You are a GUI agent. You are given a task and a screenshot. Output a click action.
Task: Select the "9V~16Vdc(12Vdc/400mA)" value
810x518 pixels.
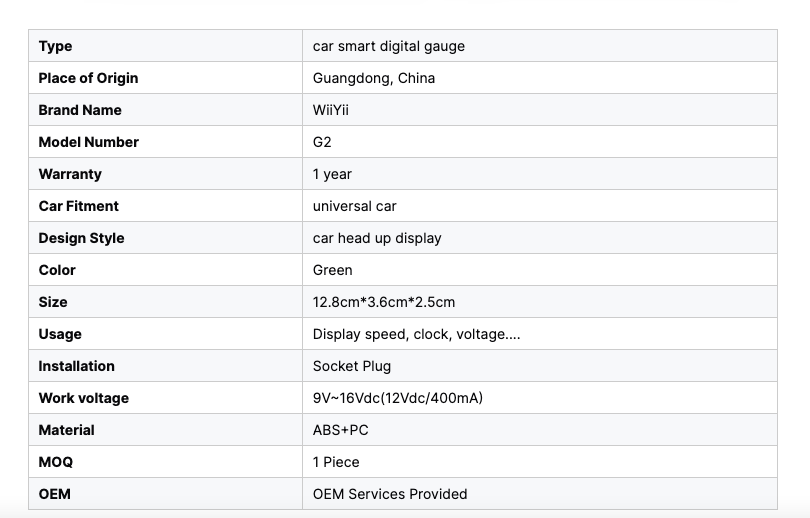pos(397,398)
